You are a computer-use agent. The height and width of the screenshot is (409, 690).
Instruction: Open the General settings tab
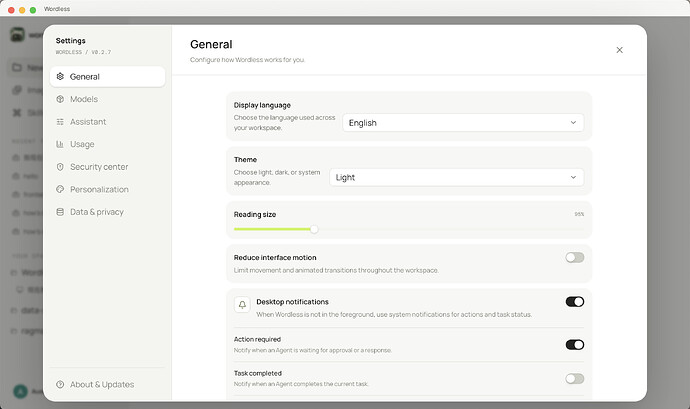pyautogui.click(x=107, y=77)
